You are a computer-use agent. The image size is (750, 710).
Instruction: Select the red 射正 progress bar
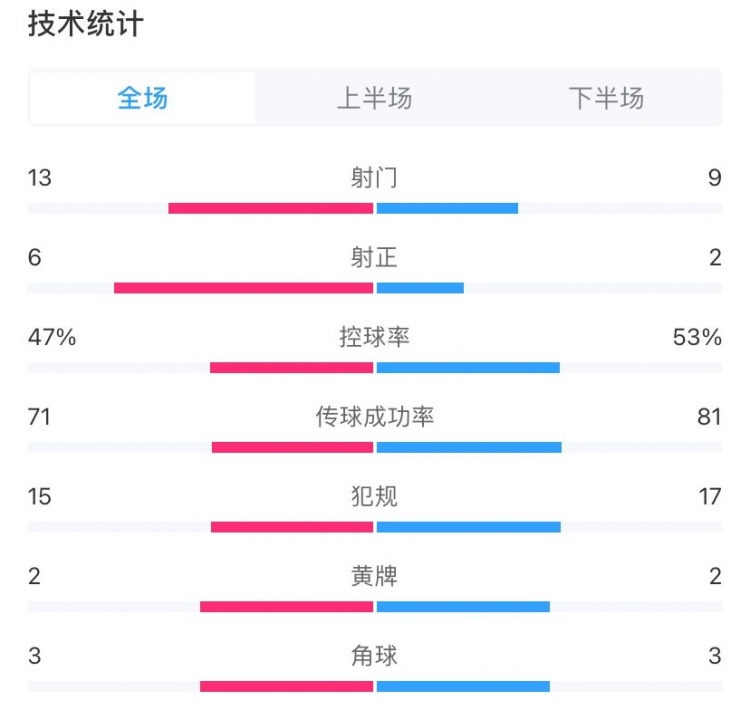pos(243,288)
